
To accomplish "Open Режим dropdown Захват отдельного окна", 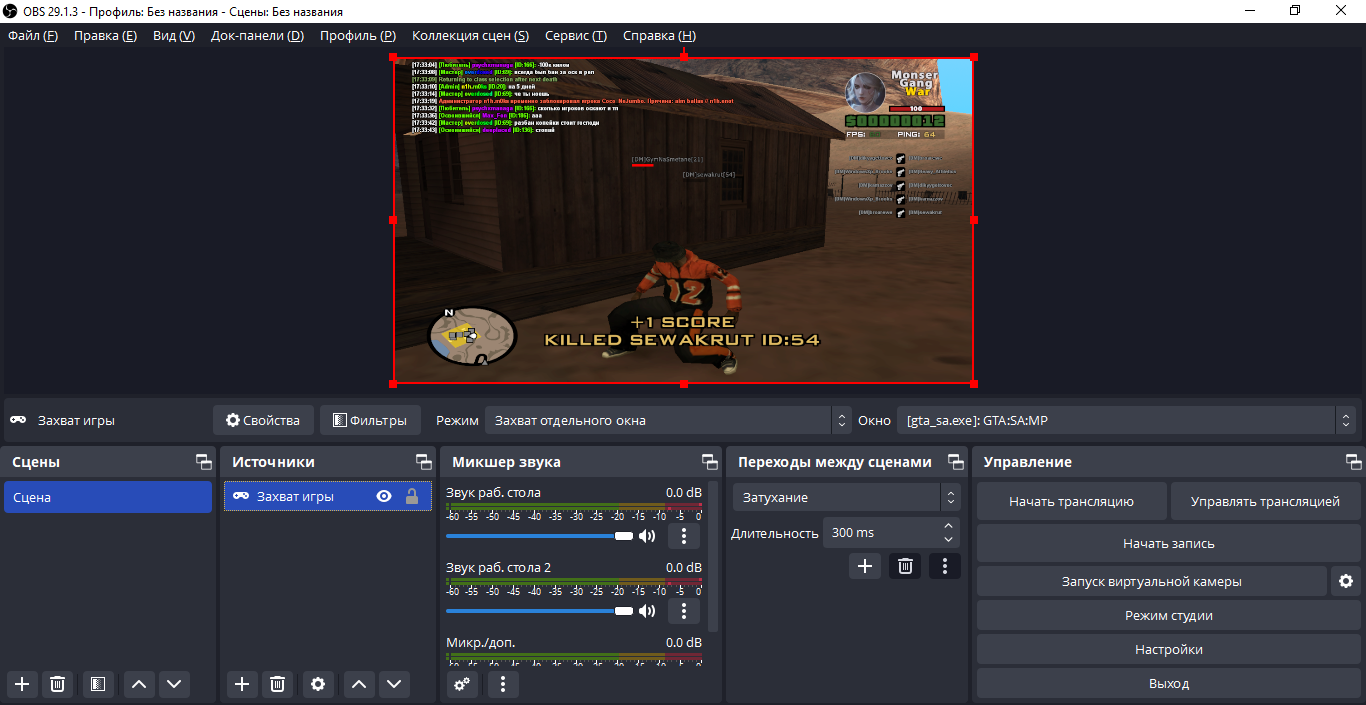I will (668, 420).
